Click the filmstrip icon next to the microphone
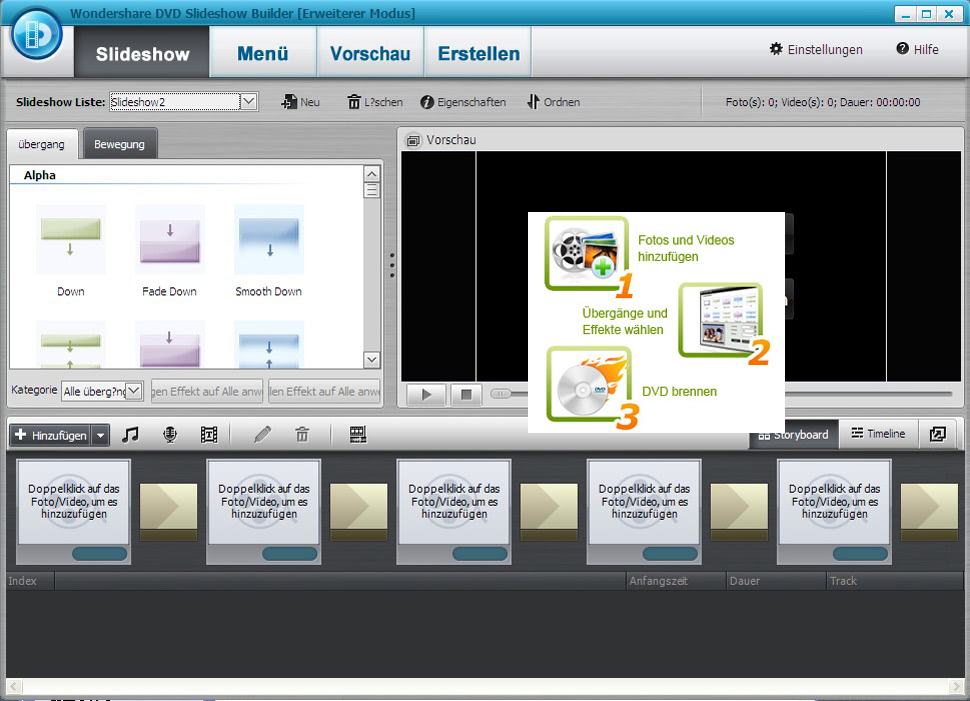Screen dimensions: 970x701 pos(207,434)
